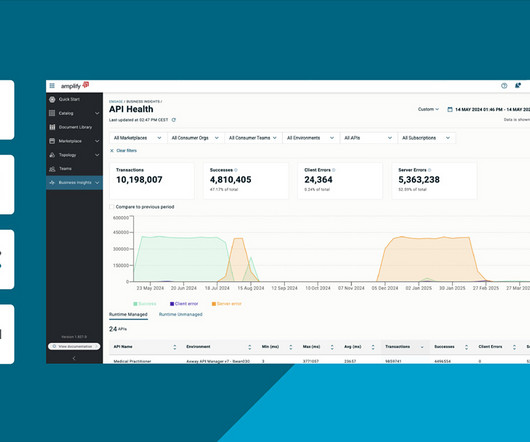Sort table by Min (ms) arrows
The image size is (530, 442).
[x=291, y=347]
